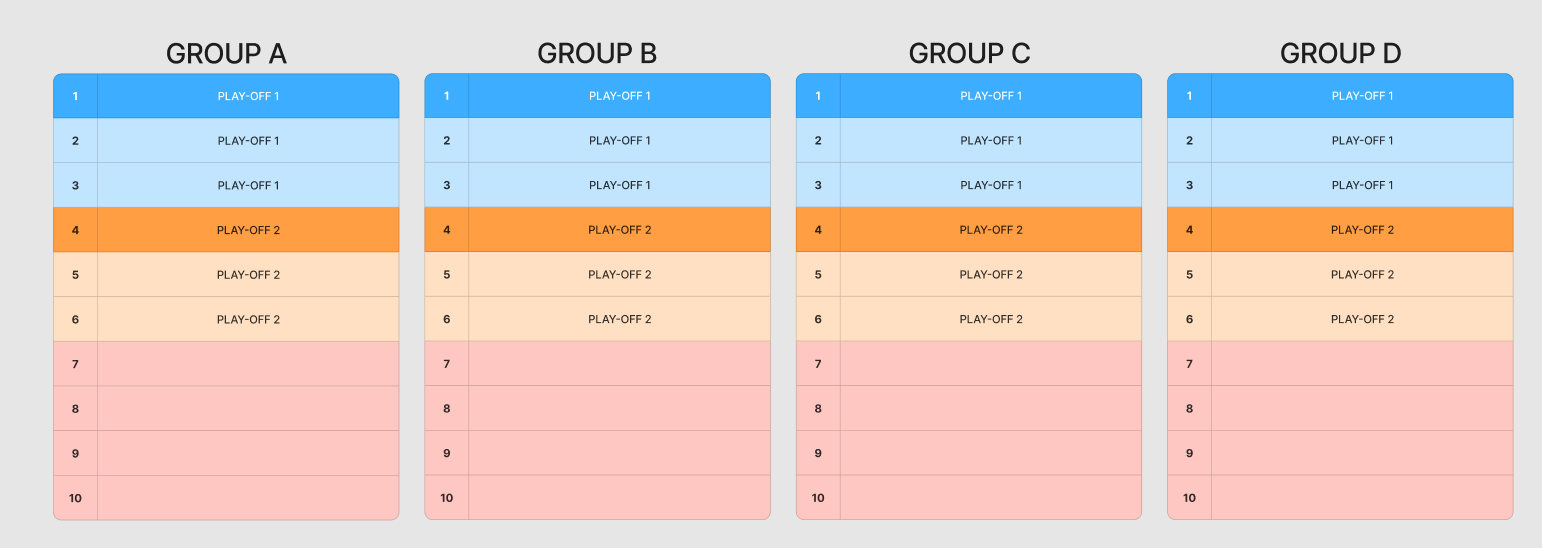This screenshot has height=548, width=1542.
Task: Select Group C row 5 PLAY-OFF 2 cell
Action: point(991,275)
